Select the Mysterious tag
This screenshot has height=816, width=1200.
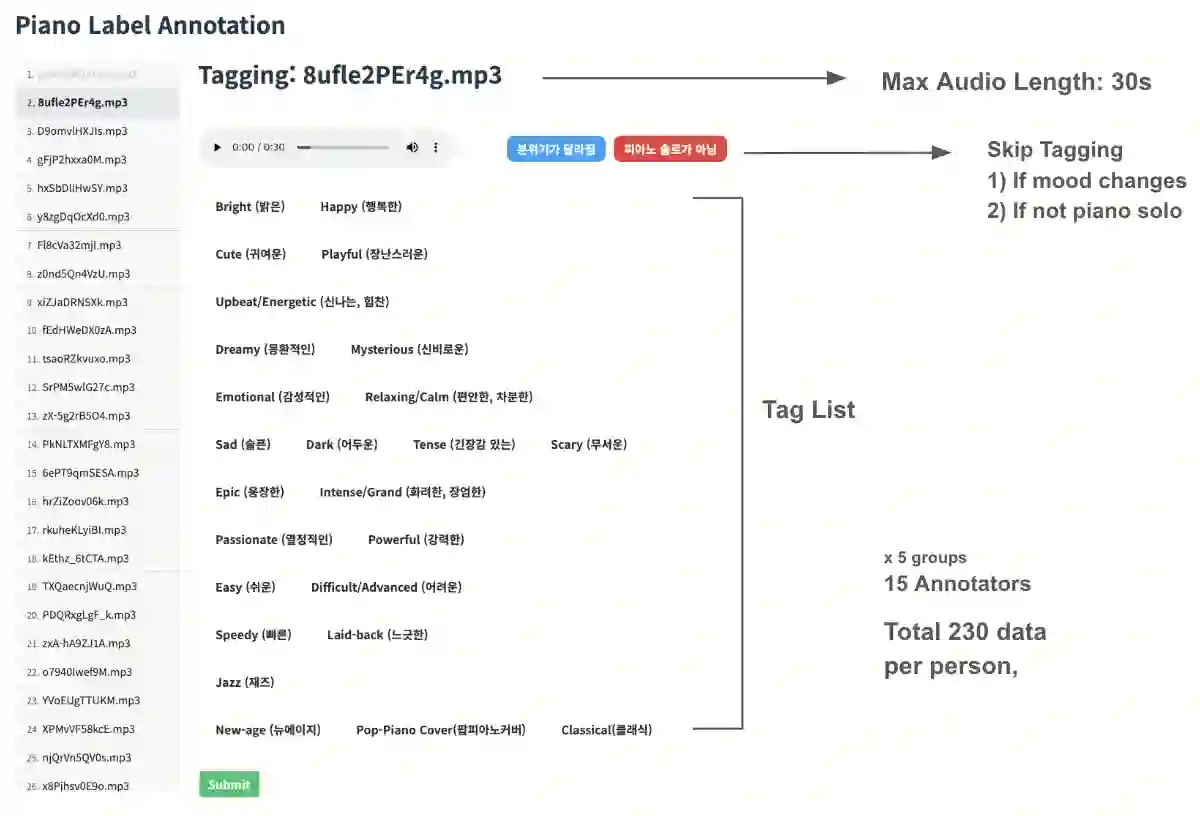[409, 350]
